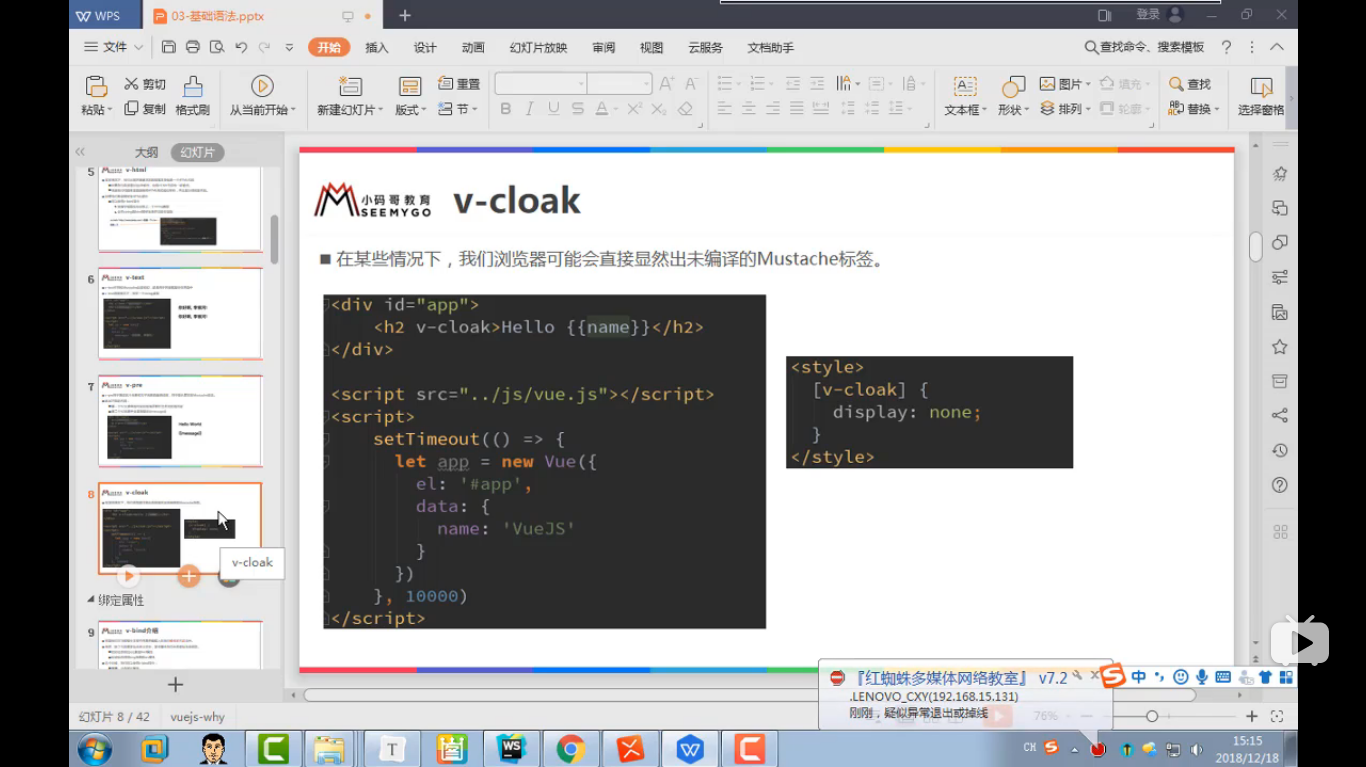Viewport: 1366px width, 767px height.
Task: Open Chrome from the Windows taskbar
Action: point(571,748)
